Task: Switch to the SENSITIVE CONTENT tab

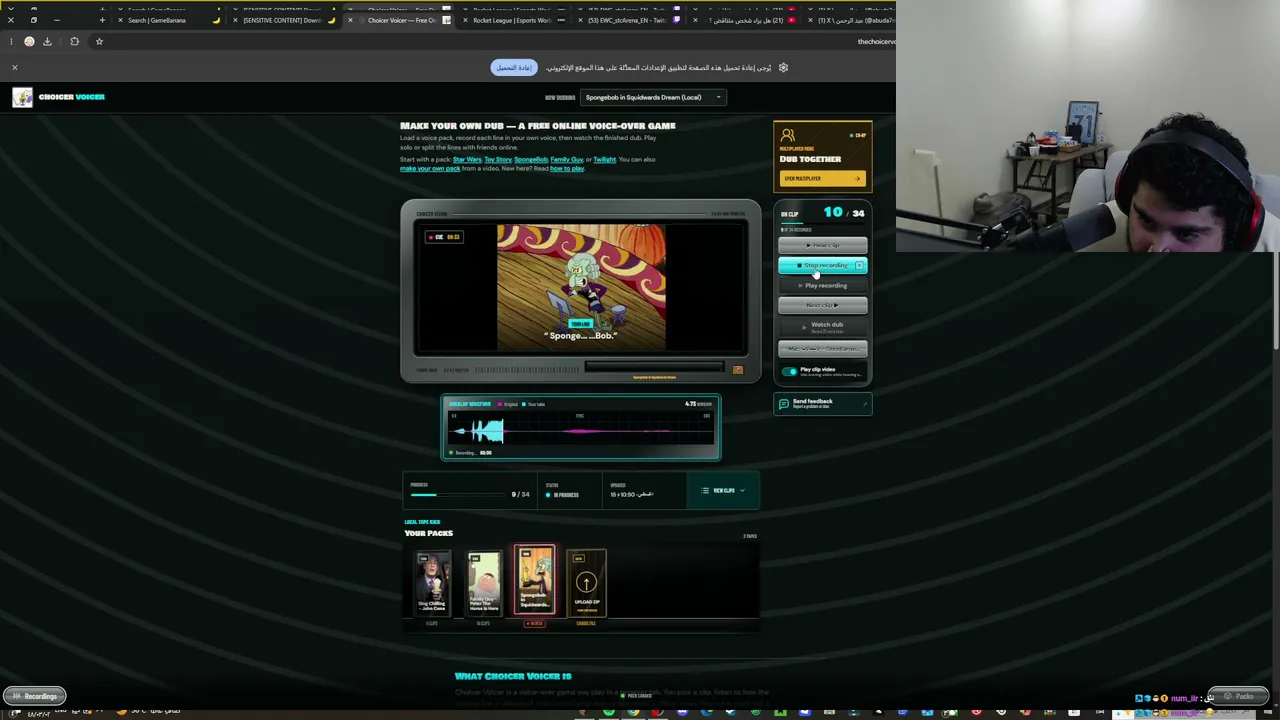Action: pyautogui.click(x=285, y=20)
